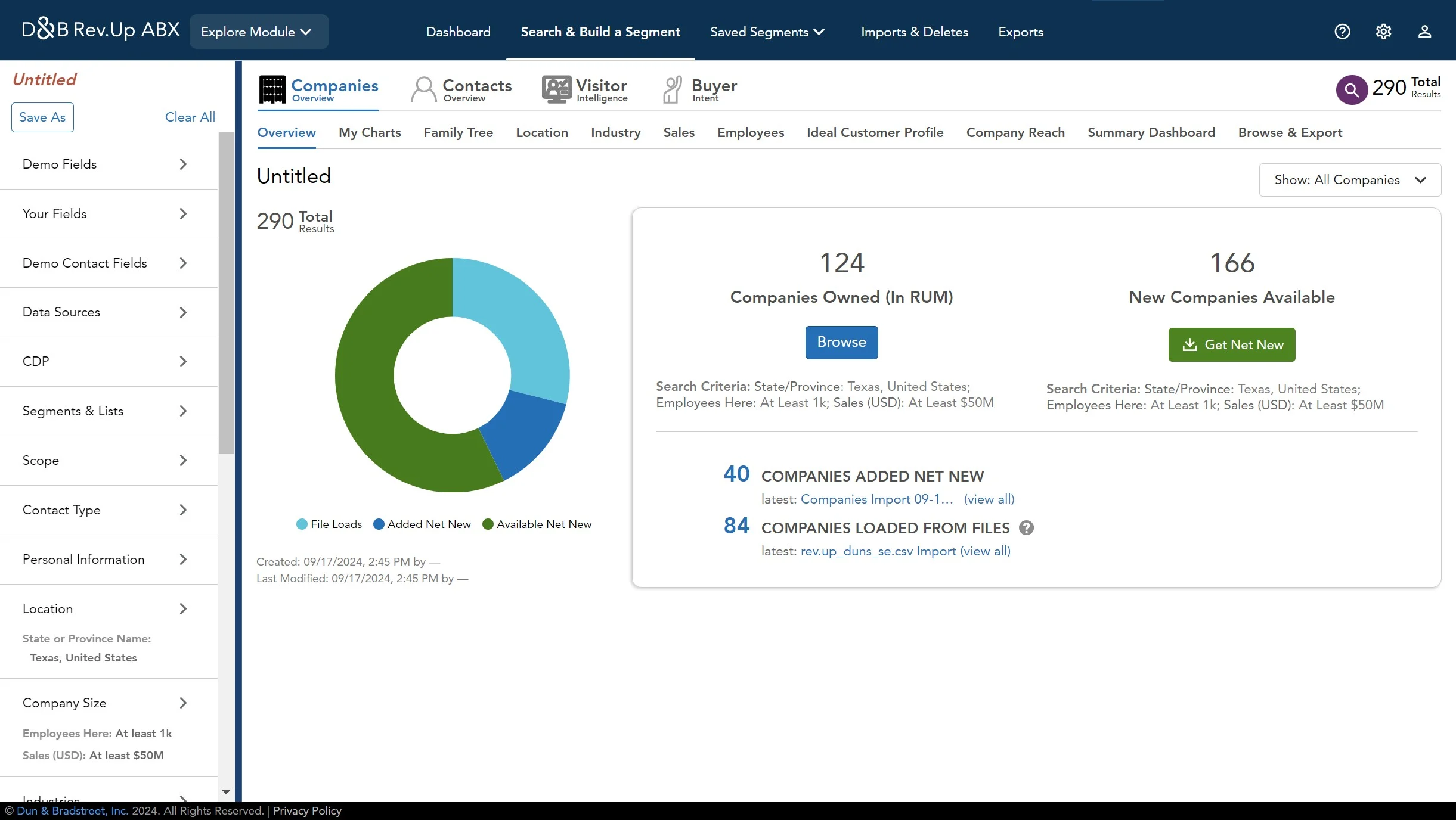
Task: Open Browse & Export tab
Action: 1290,132
